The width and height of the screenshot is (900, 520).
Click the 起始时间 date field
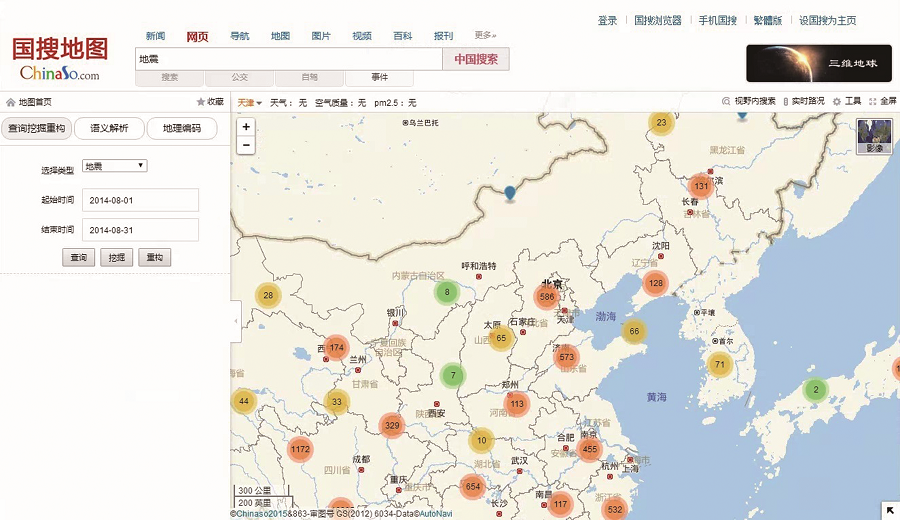click(x=140, y=200)
